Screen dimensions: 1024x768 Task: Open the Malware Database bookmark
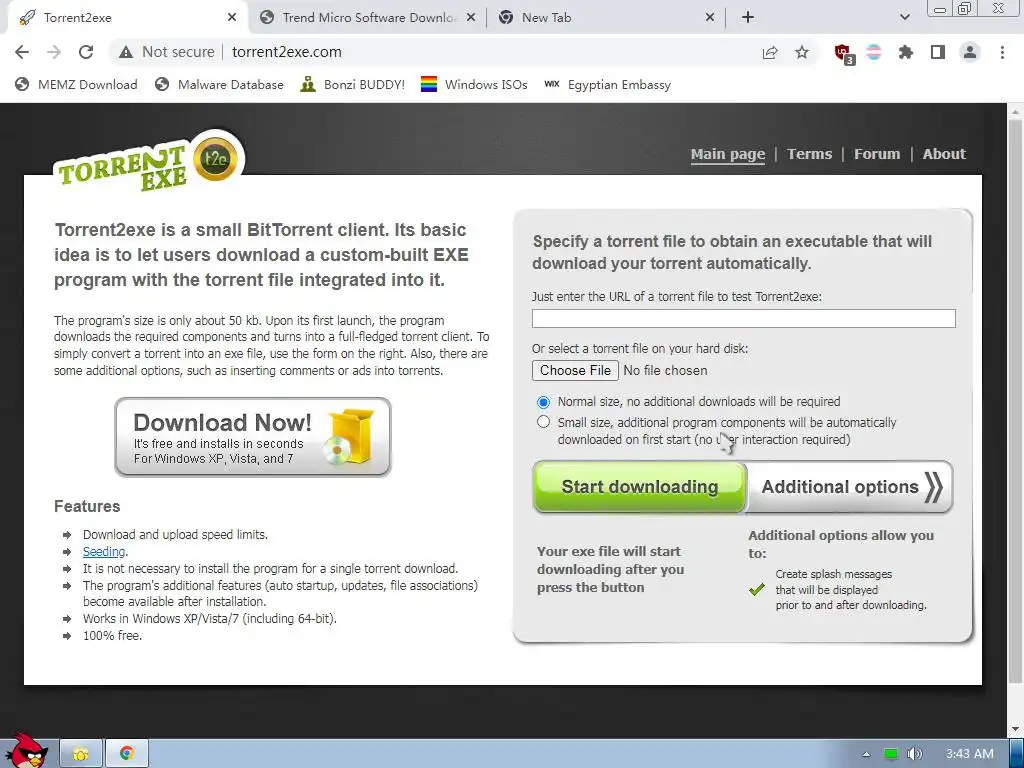[219, 84]
